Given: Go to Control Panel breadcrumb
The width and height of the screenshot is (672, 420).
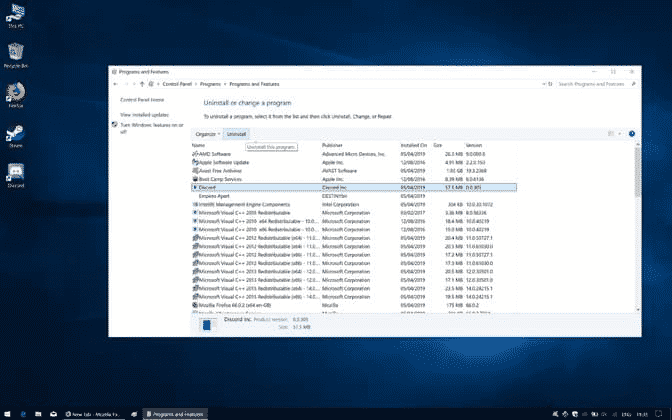Looking at the screenshot, I should pos(177,84).
